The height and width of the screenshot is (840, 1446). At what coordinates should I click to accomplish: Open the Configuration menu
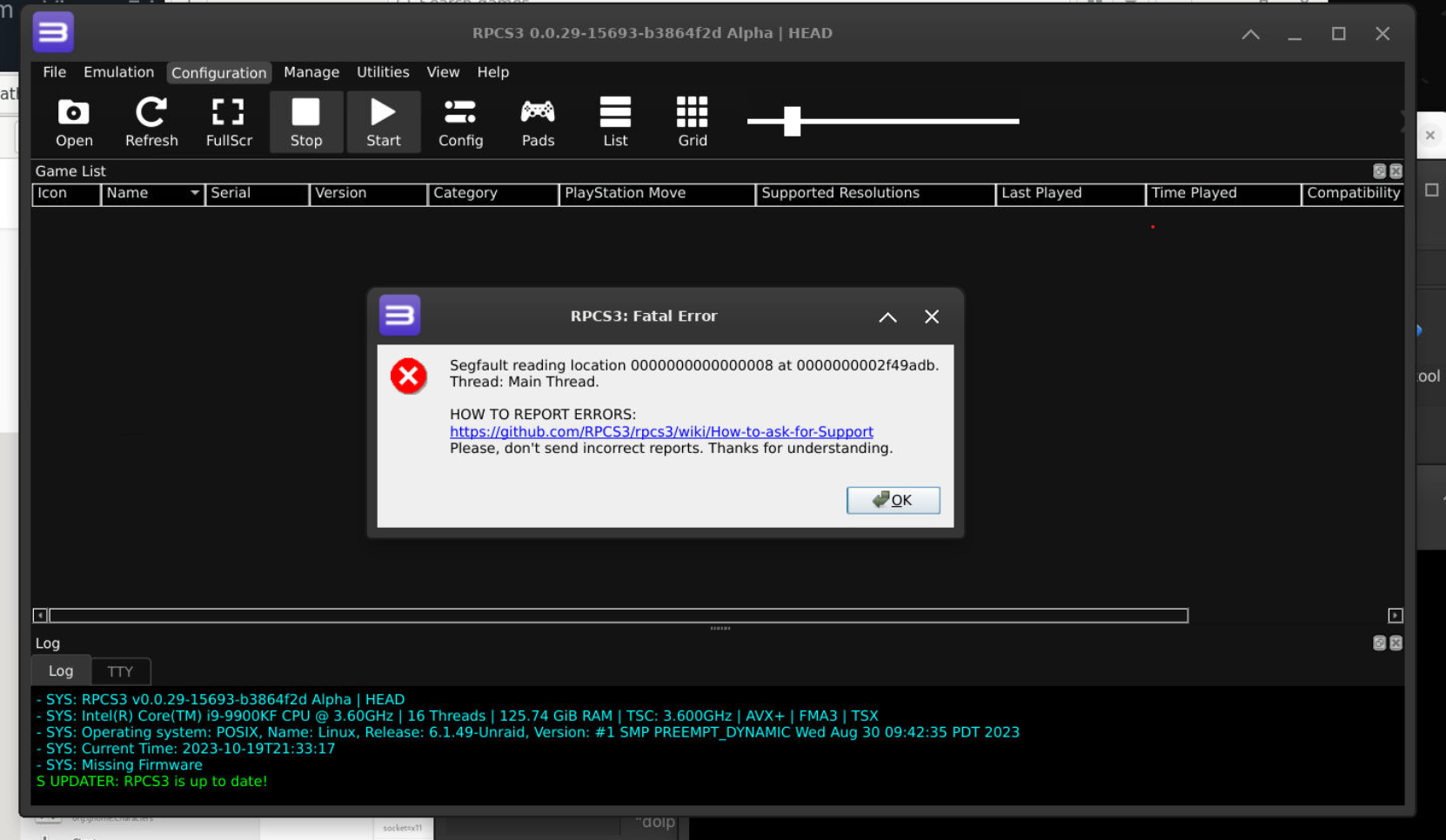coord(218,72)
